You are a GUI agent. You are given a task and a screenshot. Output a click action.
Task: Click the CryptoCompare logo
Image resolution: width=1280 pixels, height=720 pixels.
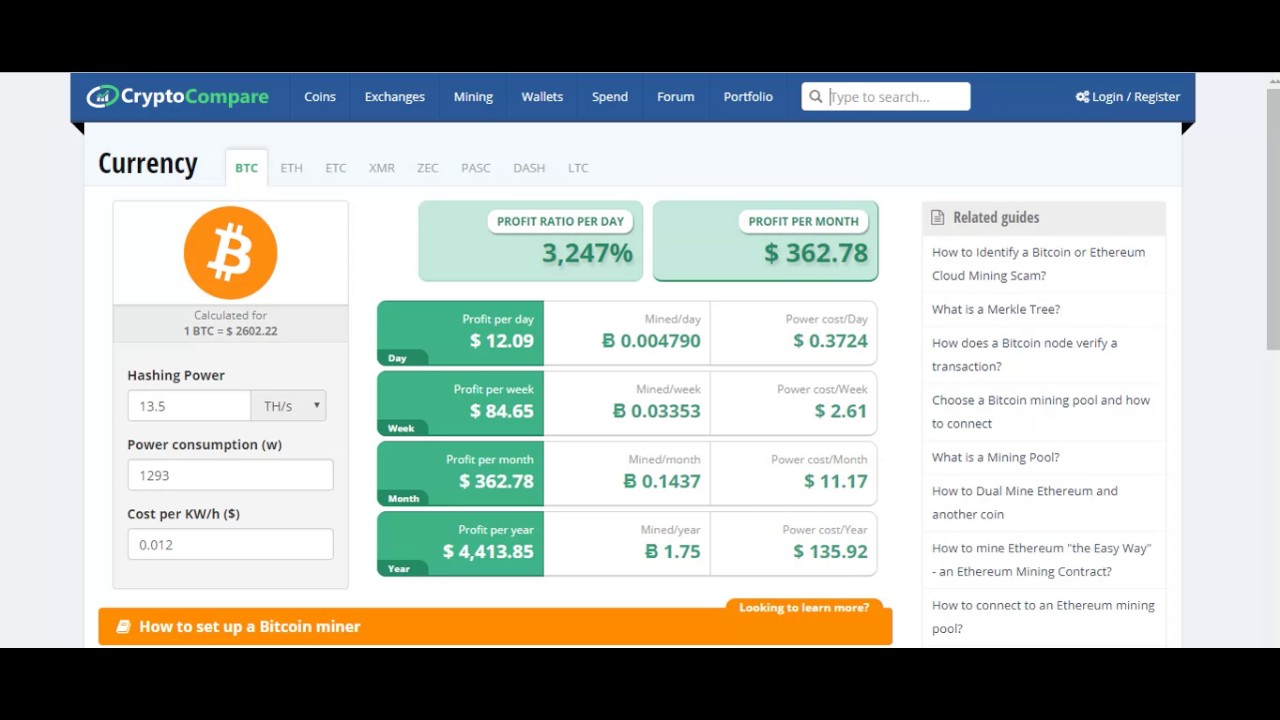(x=177, y=96)
